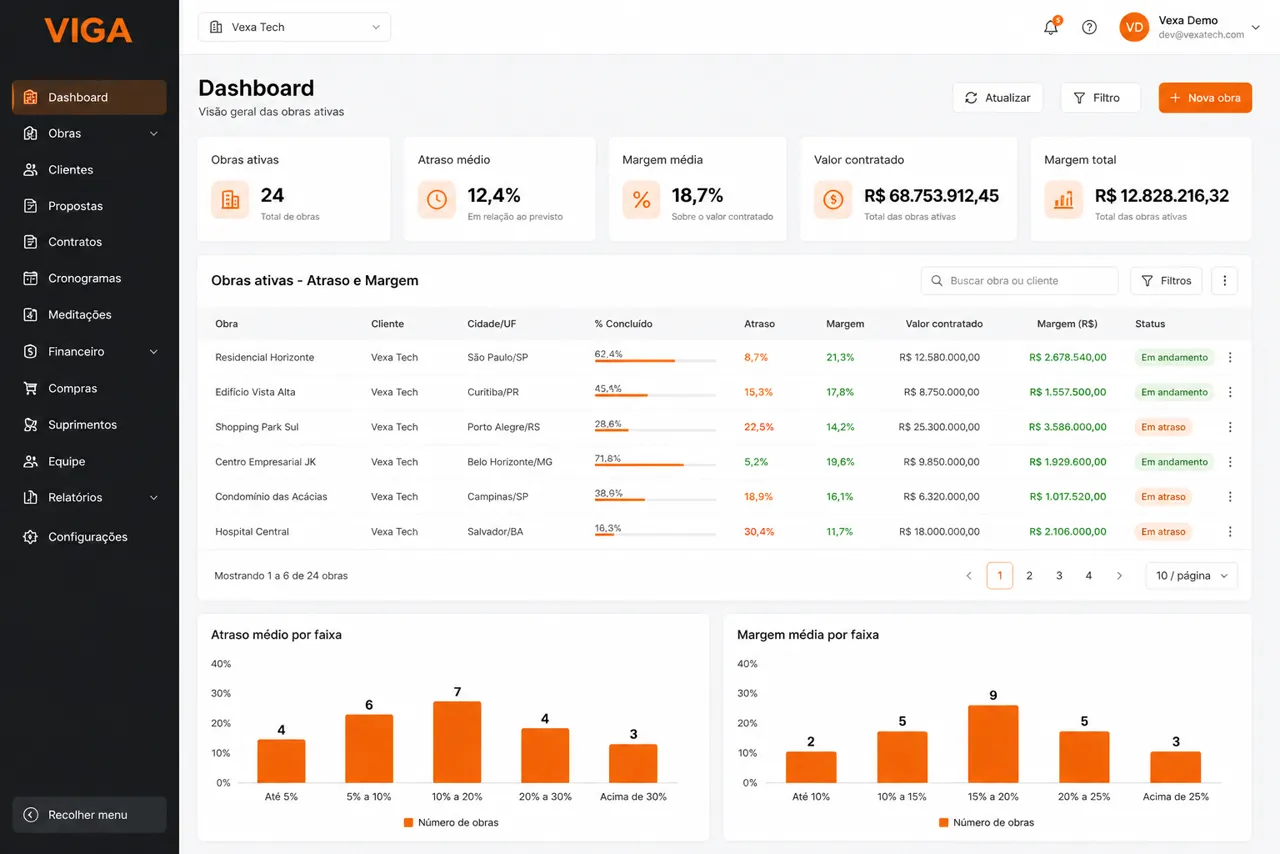Click the 10% a 20% bar in Atraso chart

457,742
